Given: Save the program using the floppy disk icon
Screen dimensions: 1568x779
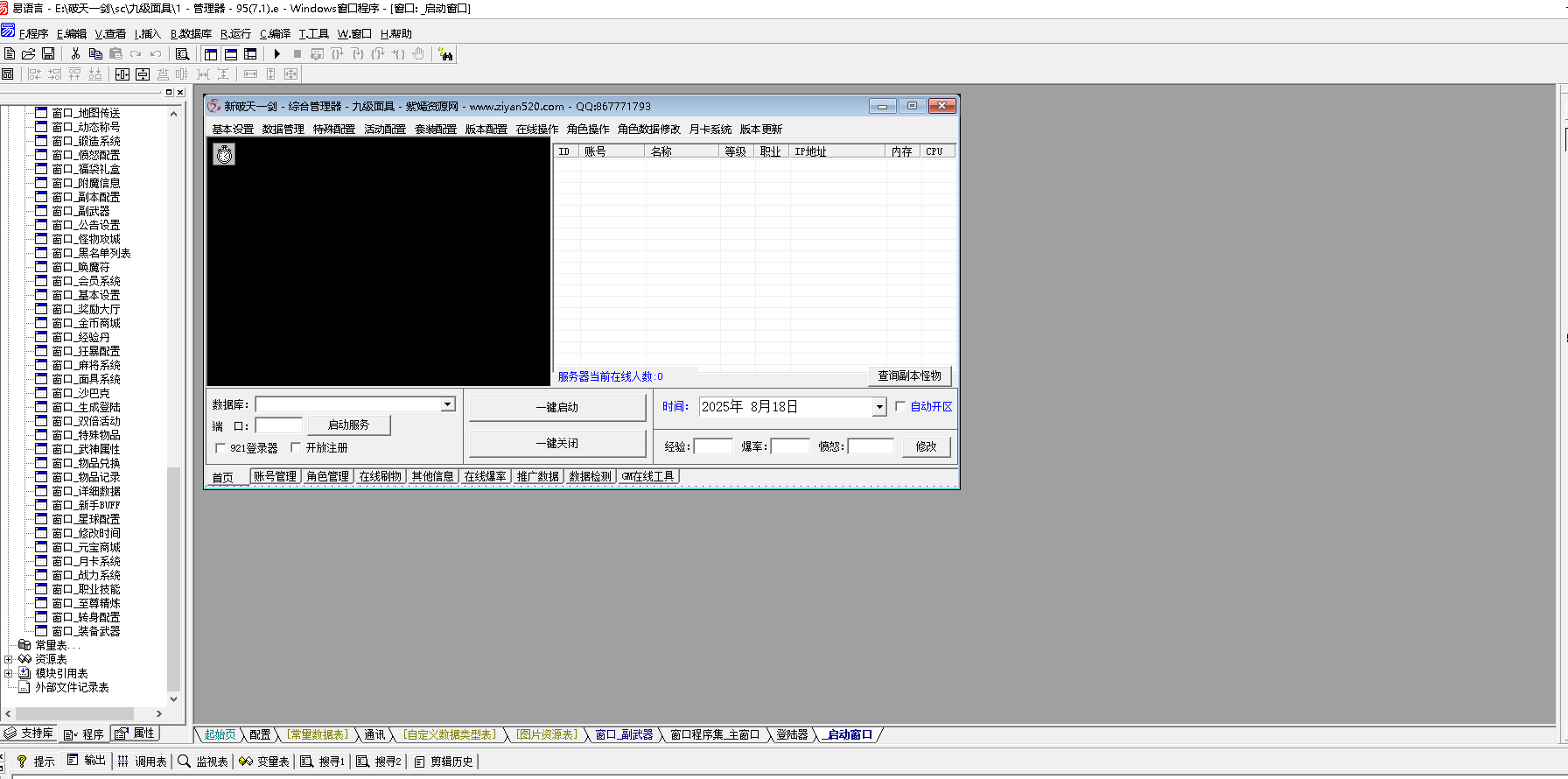Looking at the screenshot, I should [48, 54].
